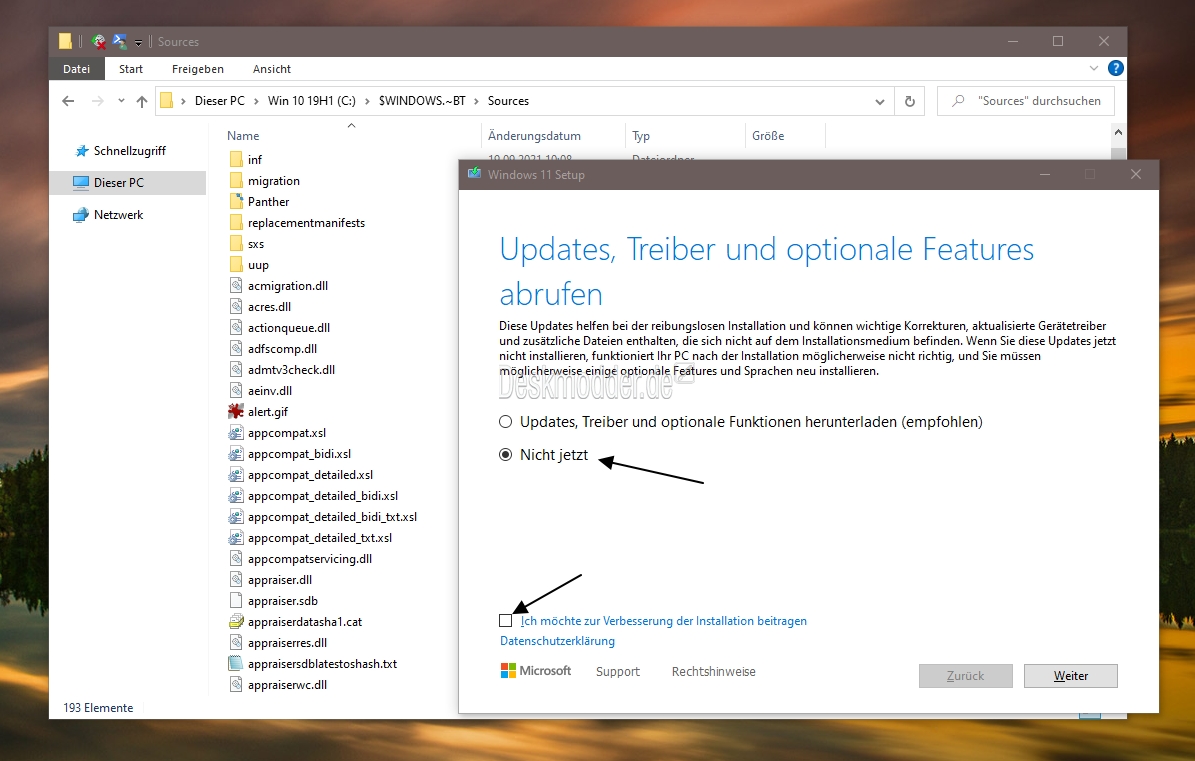Jump to "$WINDOWS.~BT" in the address breadcrumb
The image size is (1195, 761).
422,101
